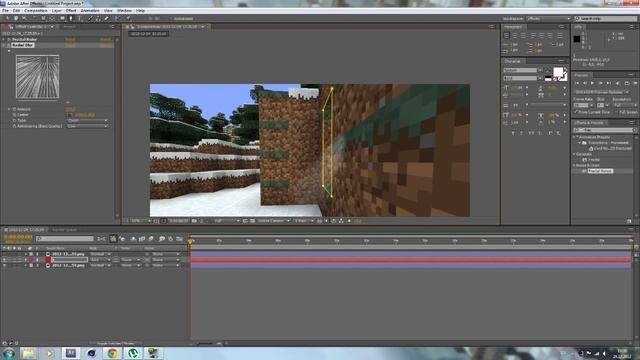Select the Puppet Pin tool
This screenshot has height=360, width=640.
tap(128, 18)
